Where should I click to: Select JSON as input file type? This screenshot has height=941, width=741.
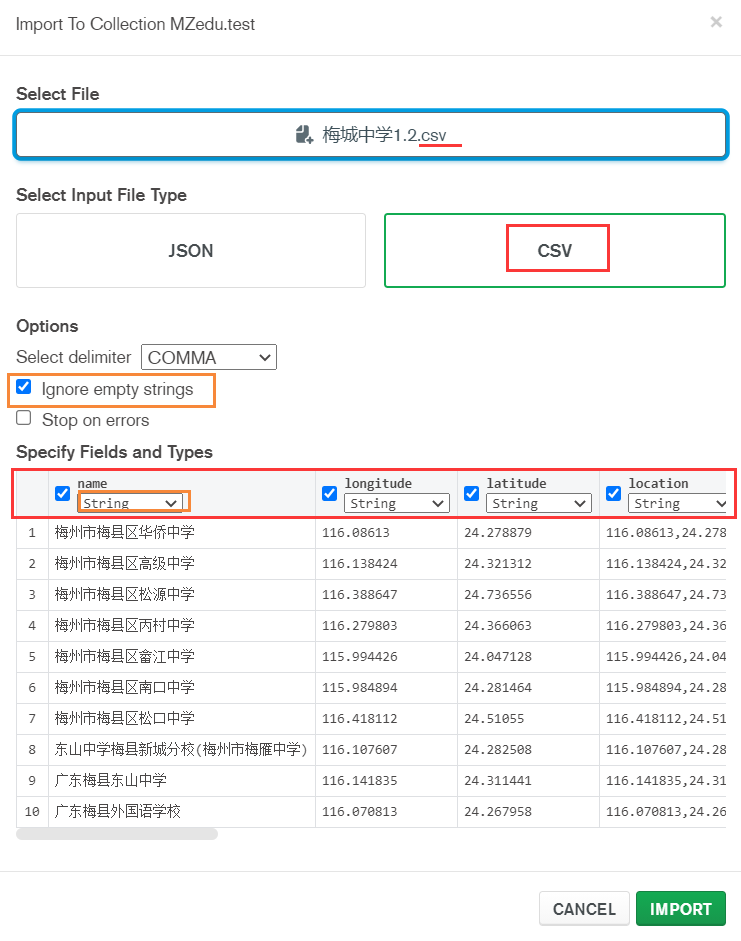click(190, 251)
